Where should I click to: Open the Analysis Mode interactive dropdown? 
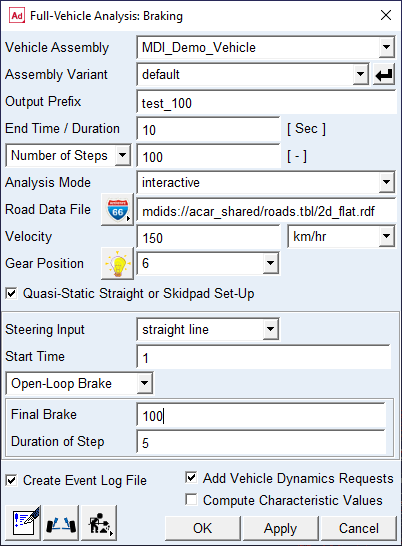[x=386, y=182]
